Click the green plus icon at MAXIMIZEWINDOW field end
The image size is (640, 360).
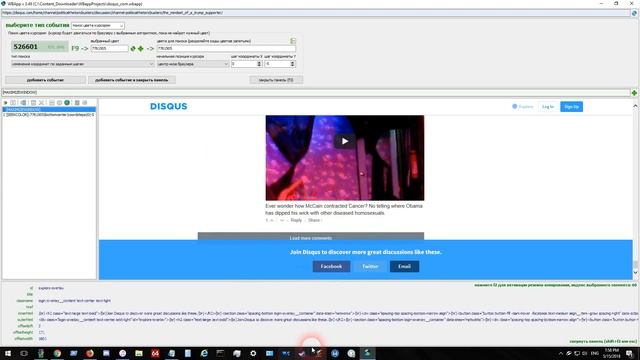click(x=634, y=93)
